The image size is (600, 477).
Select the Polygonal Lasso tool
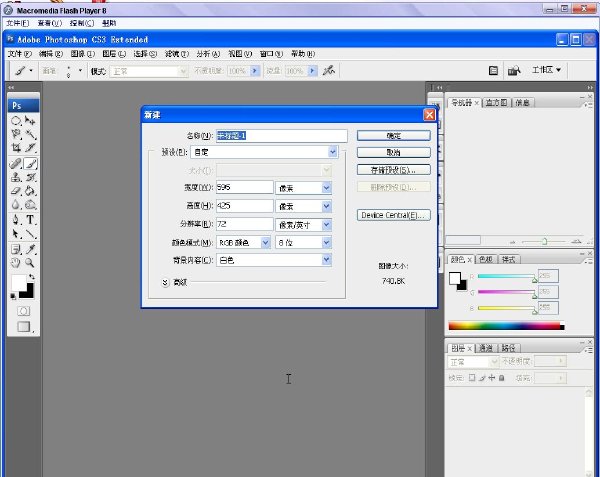pos(16,134)
